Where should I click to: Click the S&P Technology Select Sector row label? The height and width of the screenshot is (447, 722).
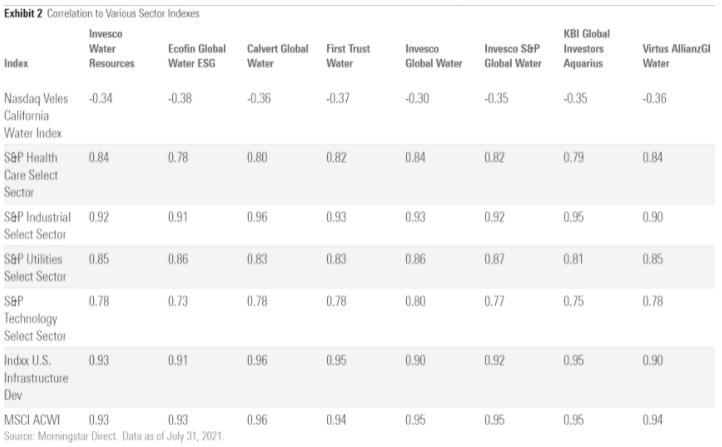pyautogui.click(x=36, y=319)
